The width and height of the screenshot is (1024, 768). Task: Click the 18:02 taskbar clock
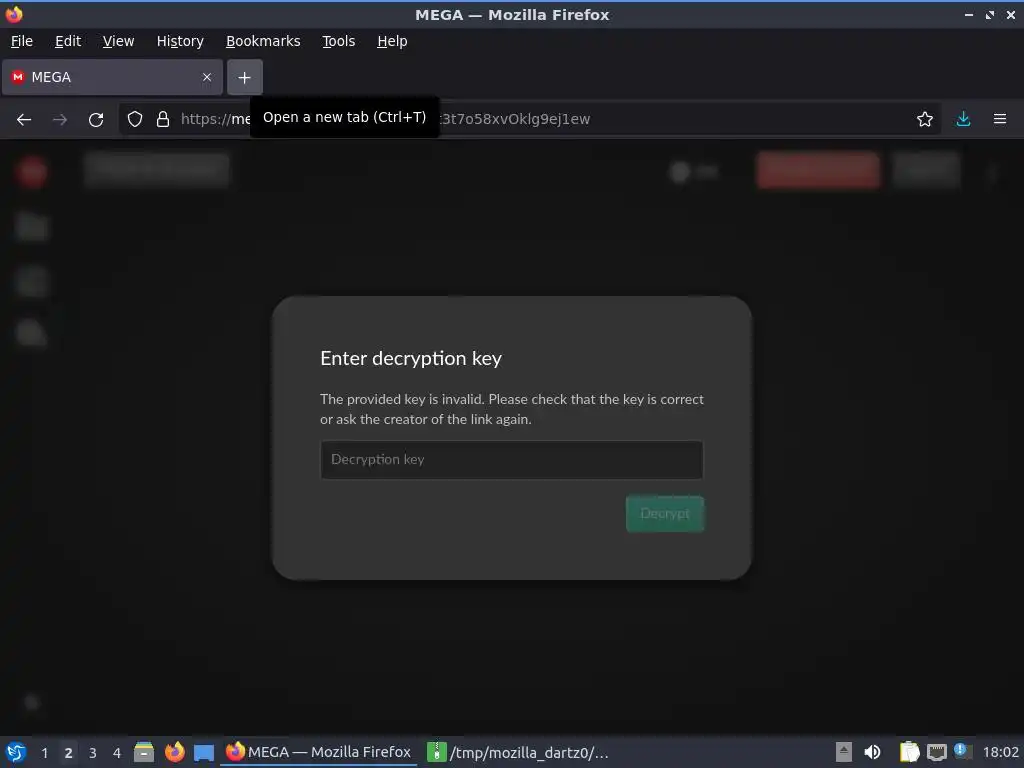click(1000, 752)
